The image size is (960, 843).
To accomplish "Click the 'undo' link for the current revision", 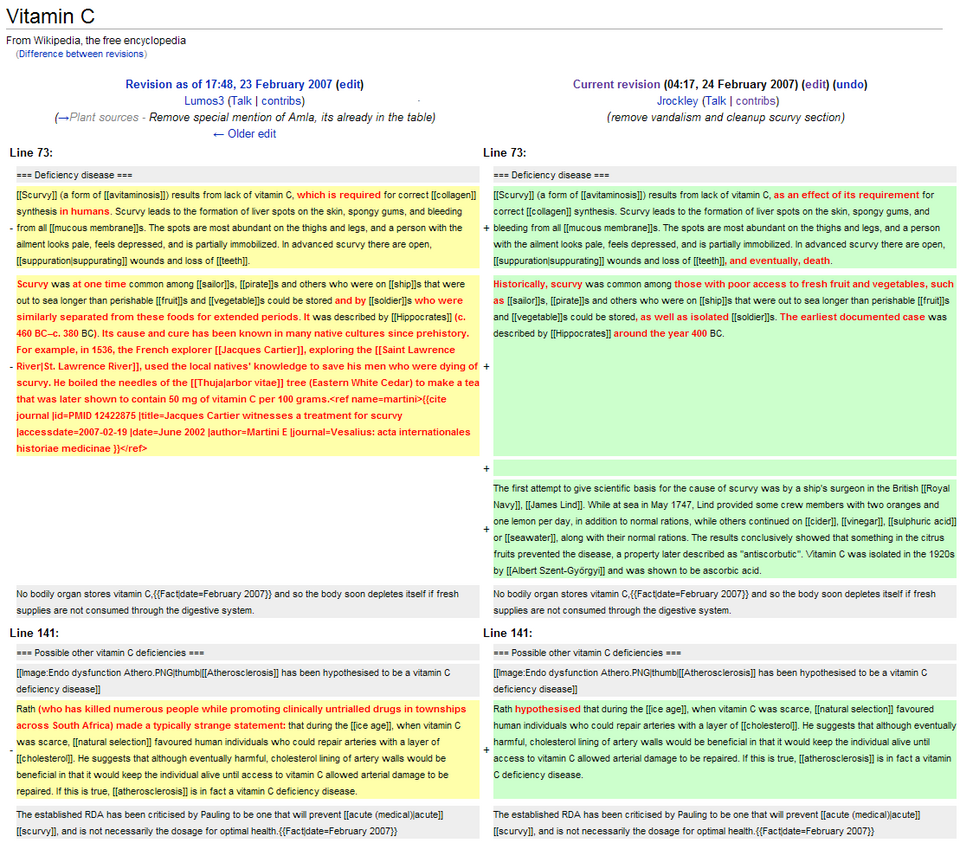I will tap(851, 85).
